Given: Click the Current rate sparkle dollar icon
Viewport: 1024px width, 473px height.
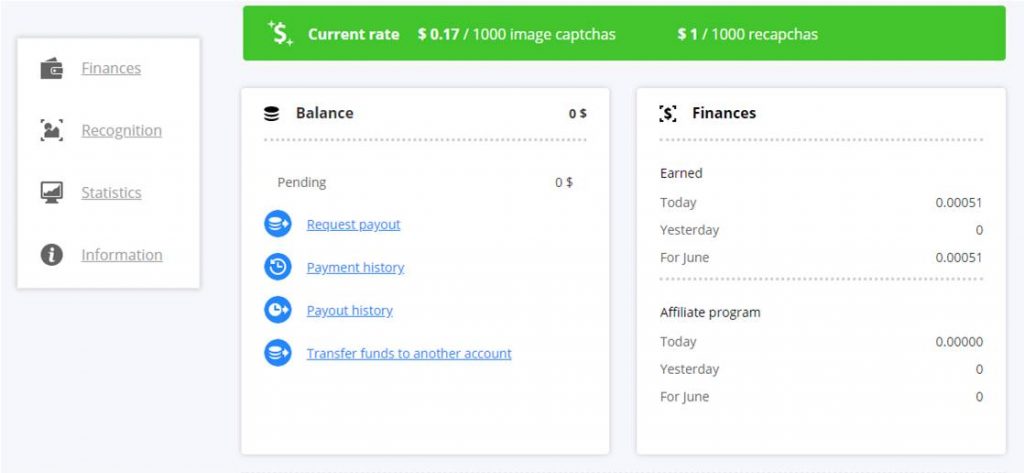Looking at the screenshot, I should tap(281, 34).
